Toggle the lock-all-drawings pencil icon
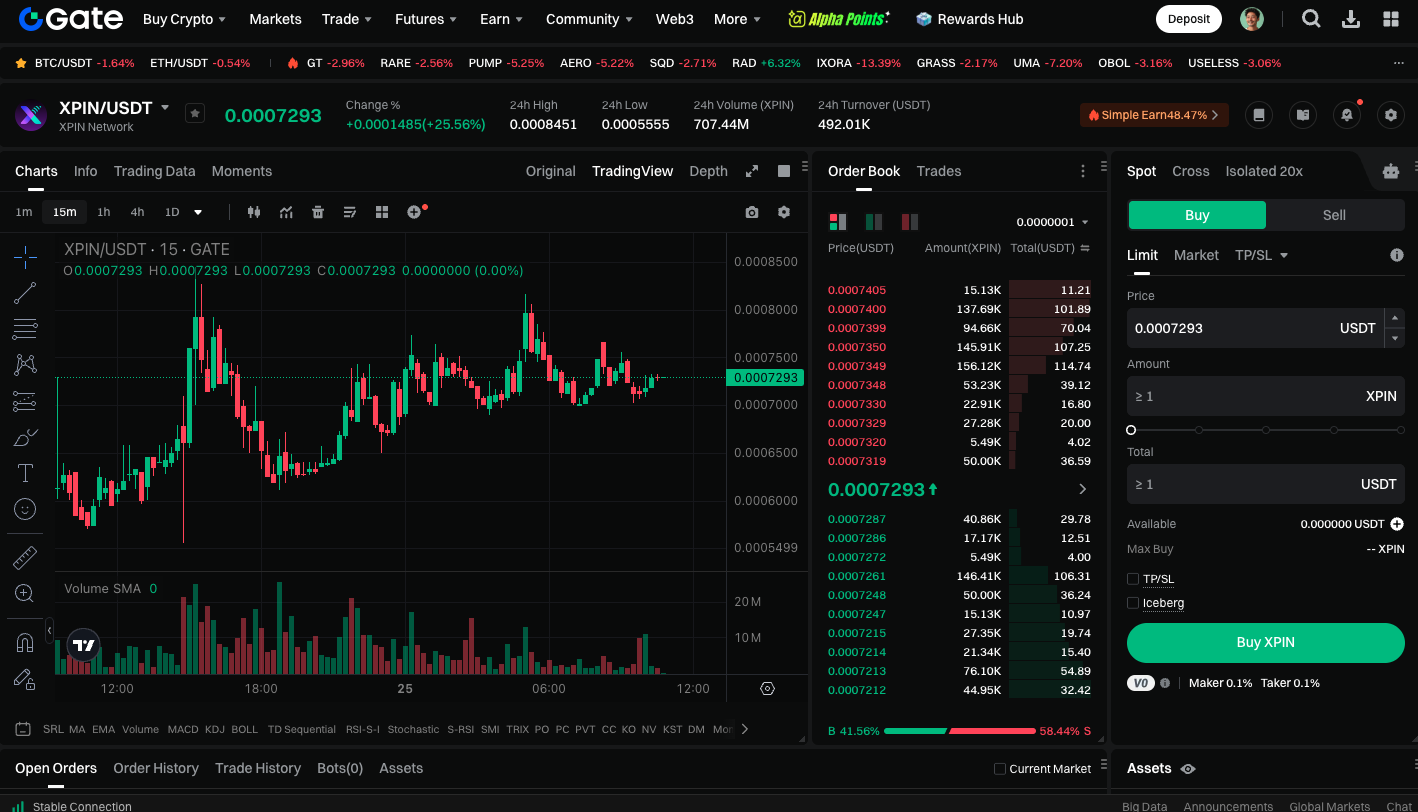 tap(25, 679)
